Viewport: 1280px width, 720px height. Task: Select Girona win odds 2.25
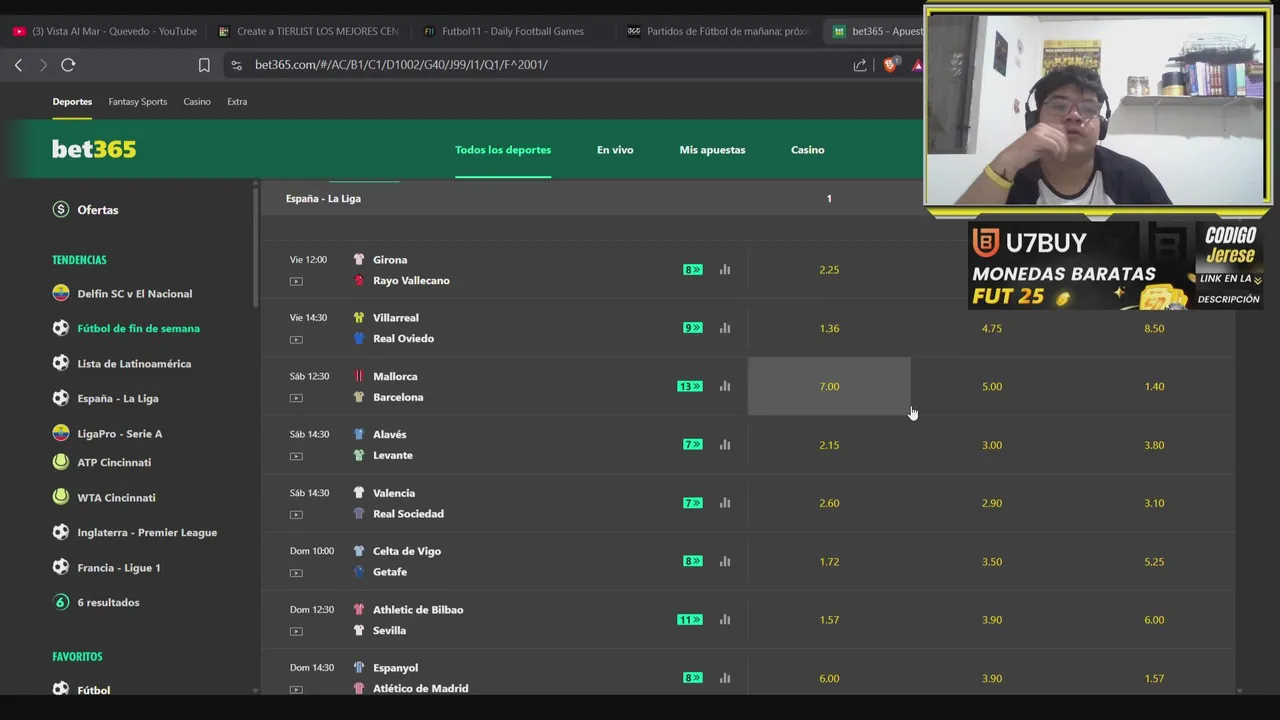(829, 270)
